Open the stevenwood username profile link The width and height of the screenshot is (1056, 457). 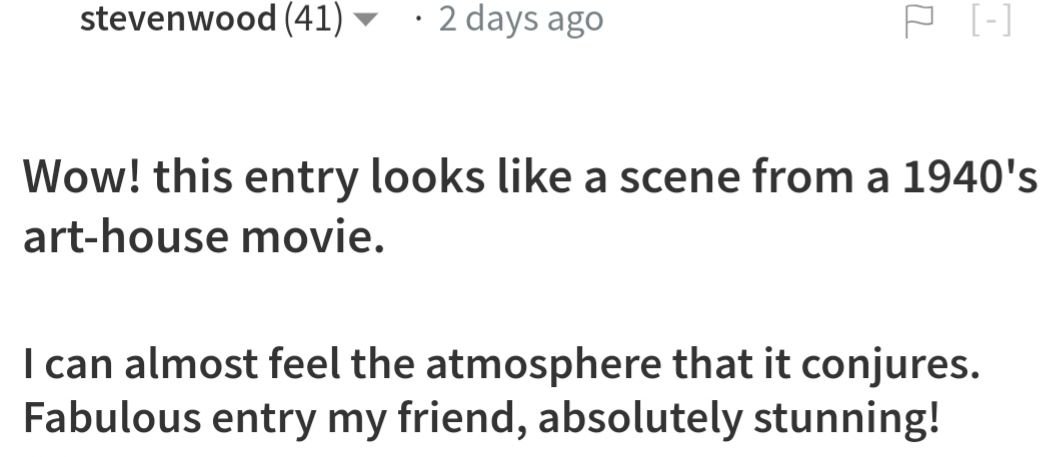click(178, 18)
